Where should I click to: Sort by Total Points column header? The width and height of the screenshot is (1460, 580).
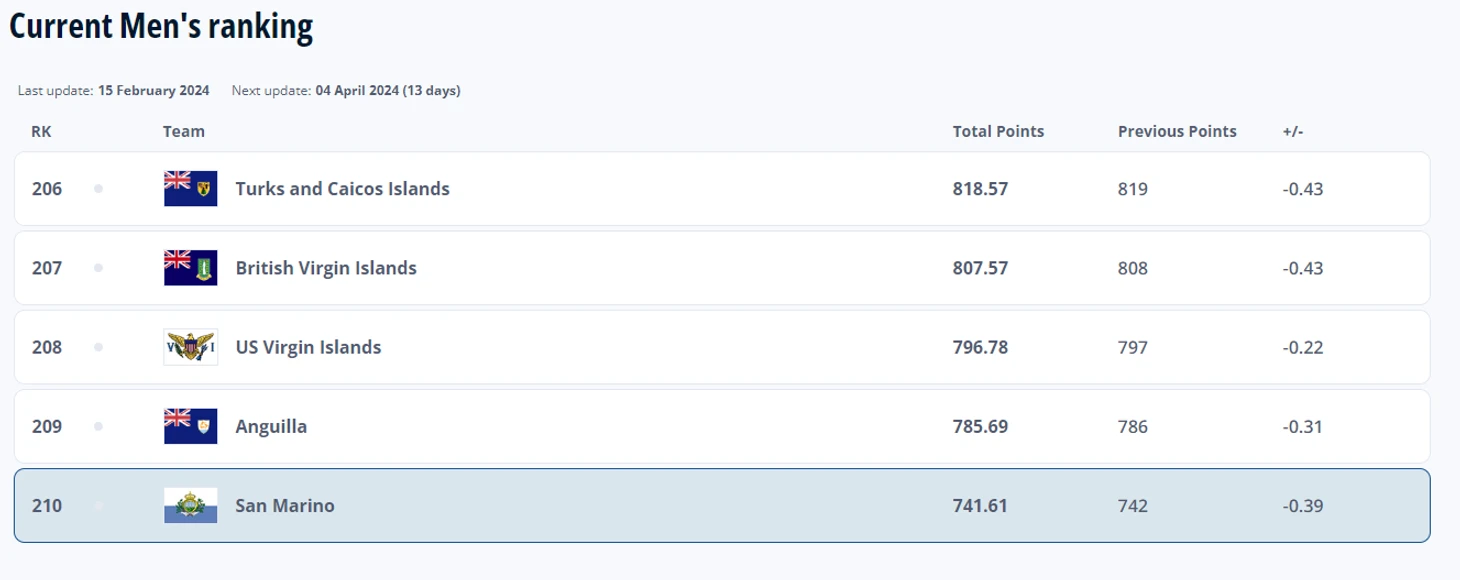pyautogui.click(x=998, y=131)
